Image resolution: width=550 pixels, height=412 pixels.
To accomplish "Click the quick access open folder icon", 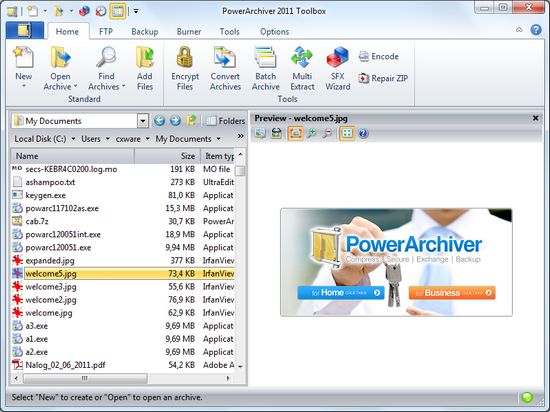I will (58, 11).
